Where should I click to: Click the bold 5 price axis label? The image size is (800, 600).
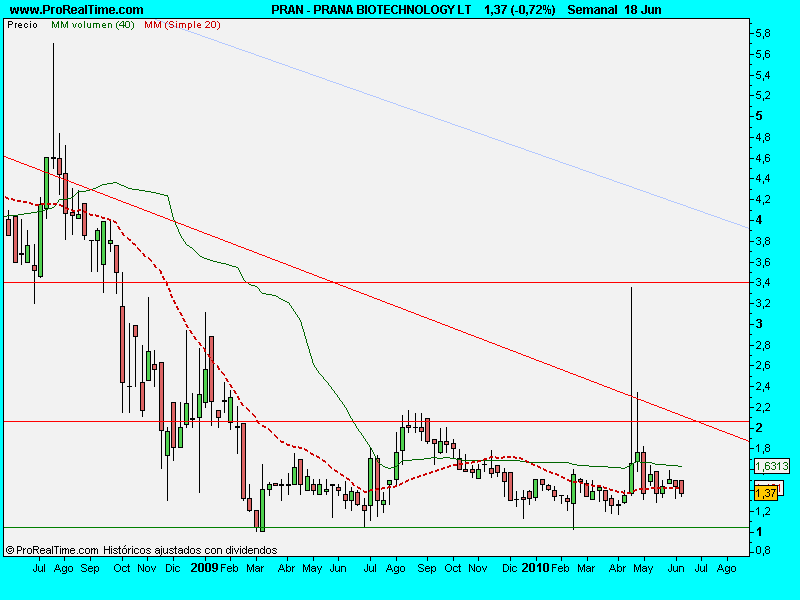pyautogui.click(x=759, y=116)
